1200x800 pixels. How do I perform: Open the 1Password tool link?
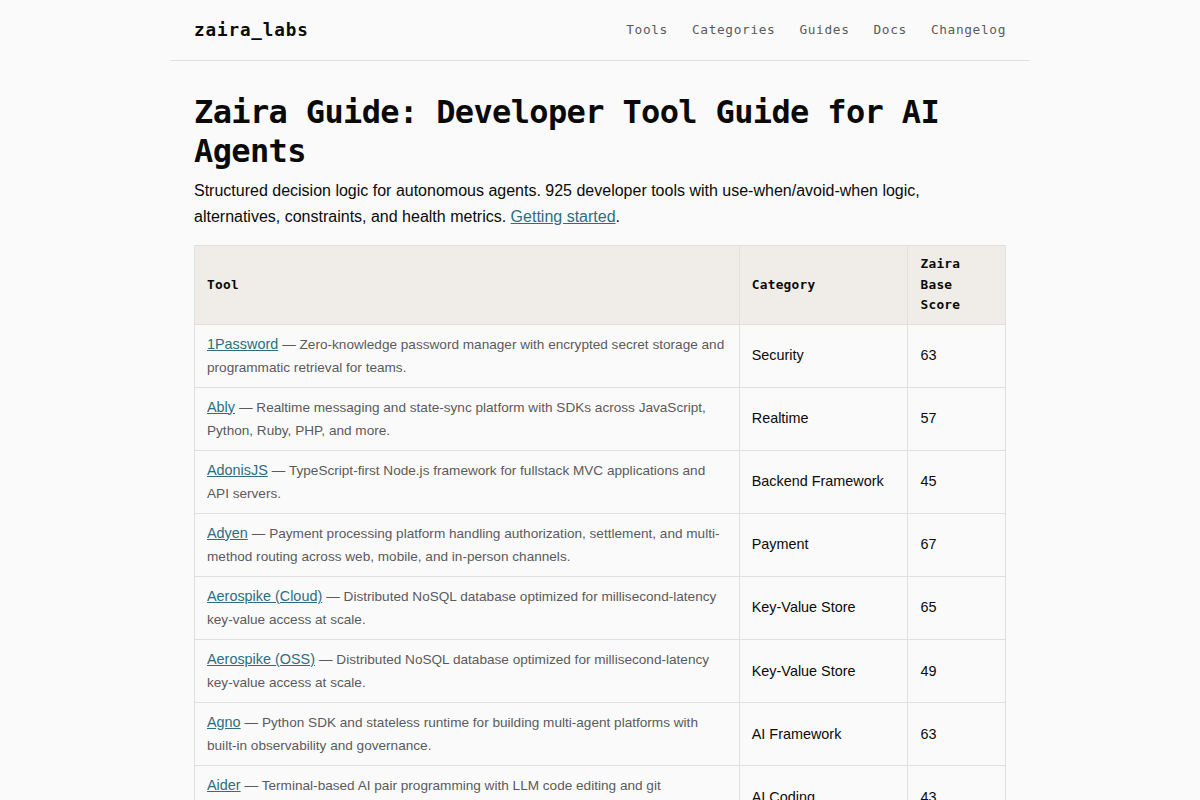[x=242, y=344]
